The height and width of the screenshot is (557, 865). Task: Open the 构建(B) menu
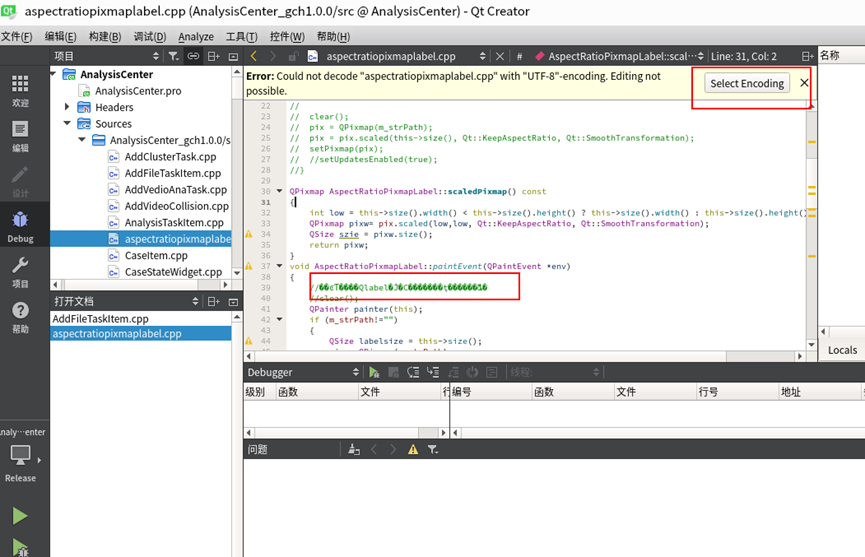(x=105, y=37)
